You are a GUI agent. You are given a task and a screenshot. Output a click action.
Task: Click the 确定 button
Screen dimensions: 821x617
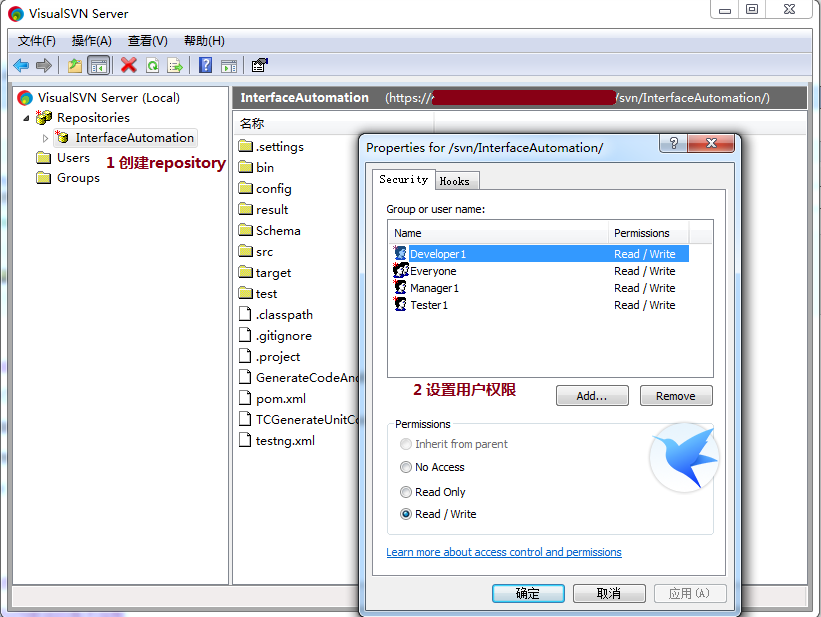[528, 593]
